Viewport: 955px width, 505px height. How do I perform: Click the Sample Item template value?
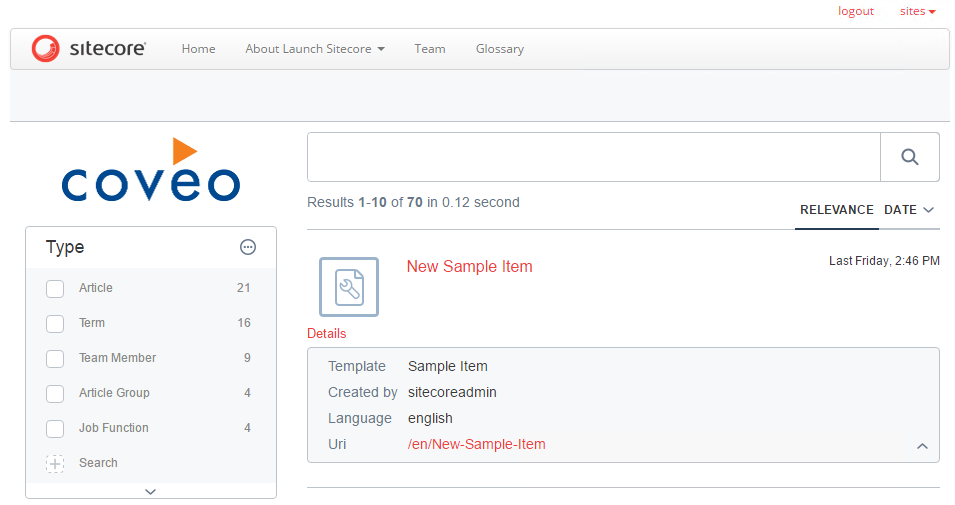(x=448, y=366)
